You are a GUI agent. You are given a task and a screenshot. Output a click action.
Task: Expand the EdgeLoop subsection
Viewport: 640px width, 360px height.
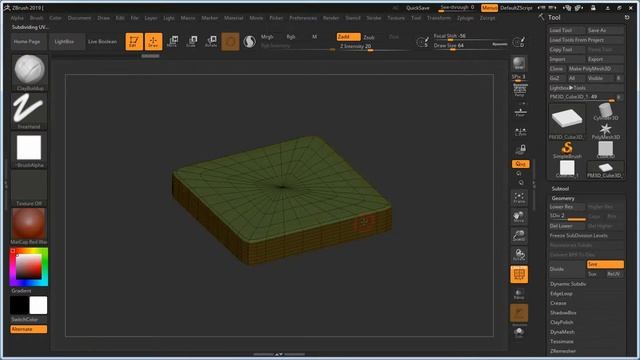[561, 293]
